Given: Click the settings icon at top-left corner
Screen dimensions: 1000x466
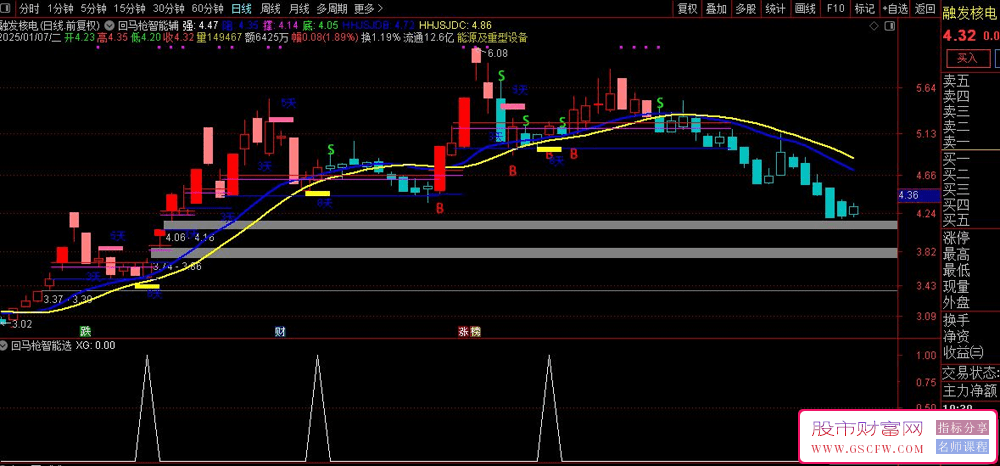Looking at the screenshot, I should click(8, 8).
